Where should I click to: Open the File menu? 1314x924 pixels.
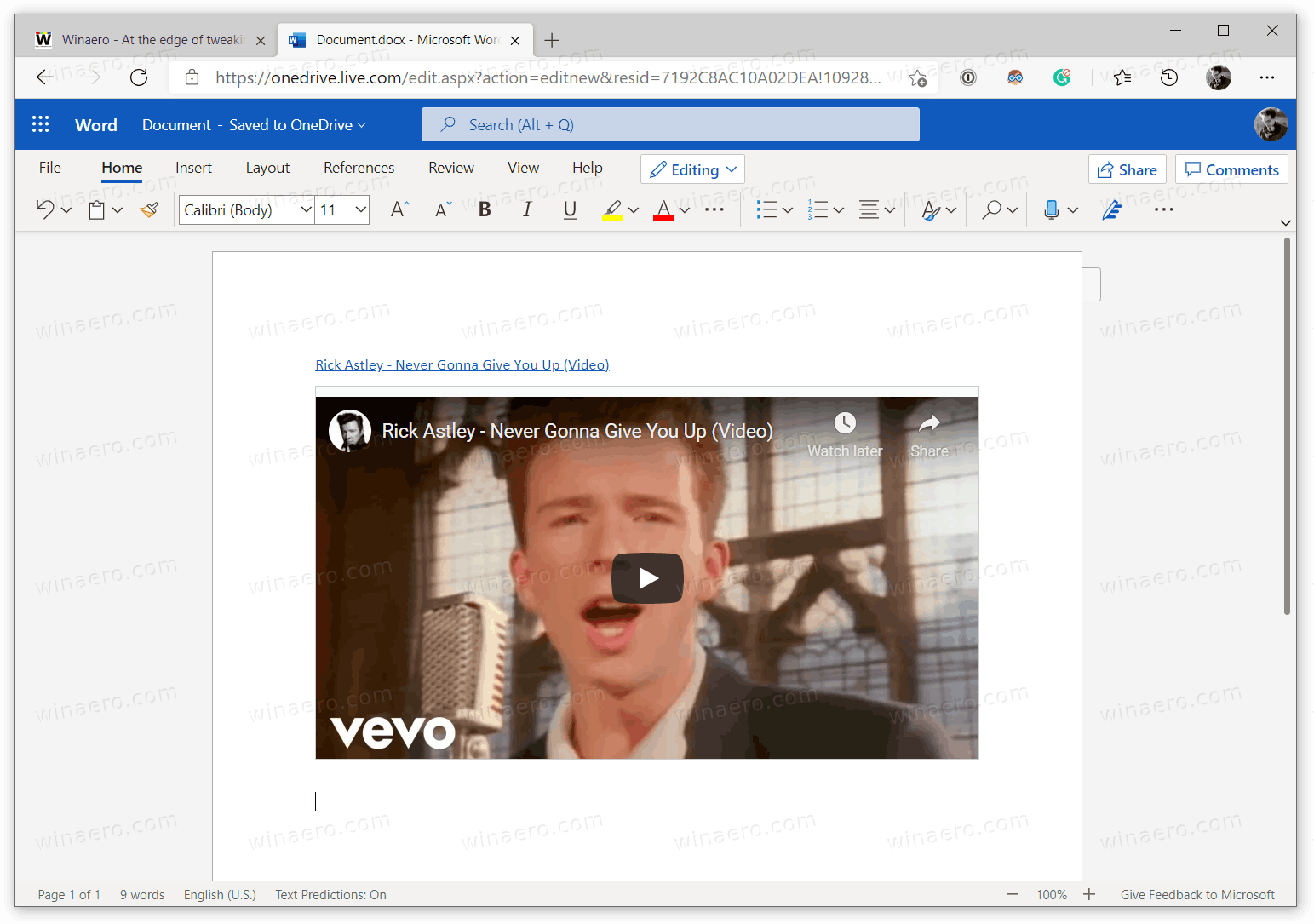[50, 168]
